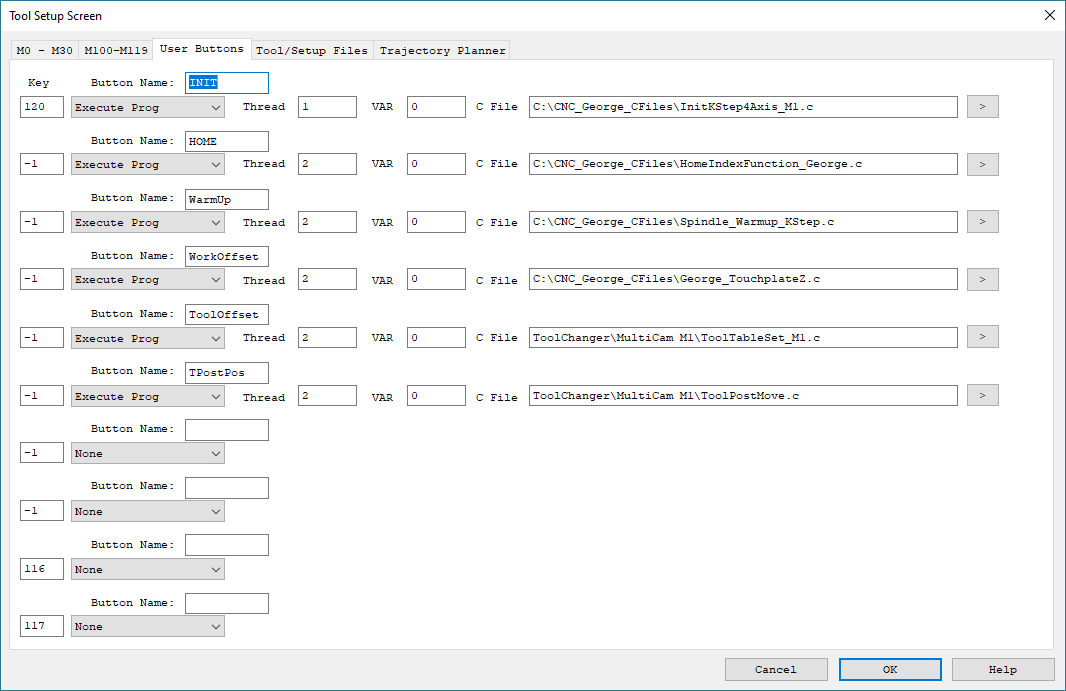The width and height of the screenshot is (1066, 691).
Task: Click browse arrow for Spindle_Warmup_KStep.c file
Action: [x=982, y=222]
